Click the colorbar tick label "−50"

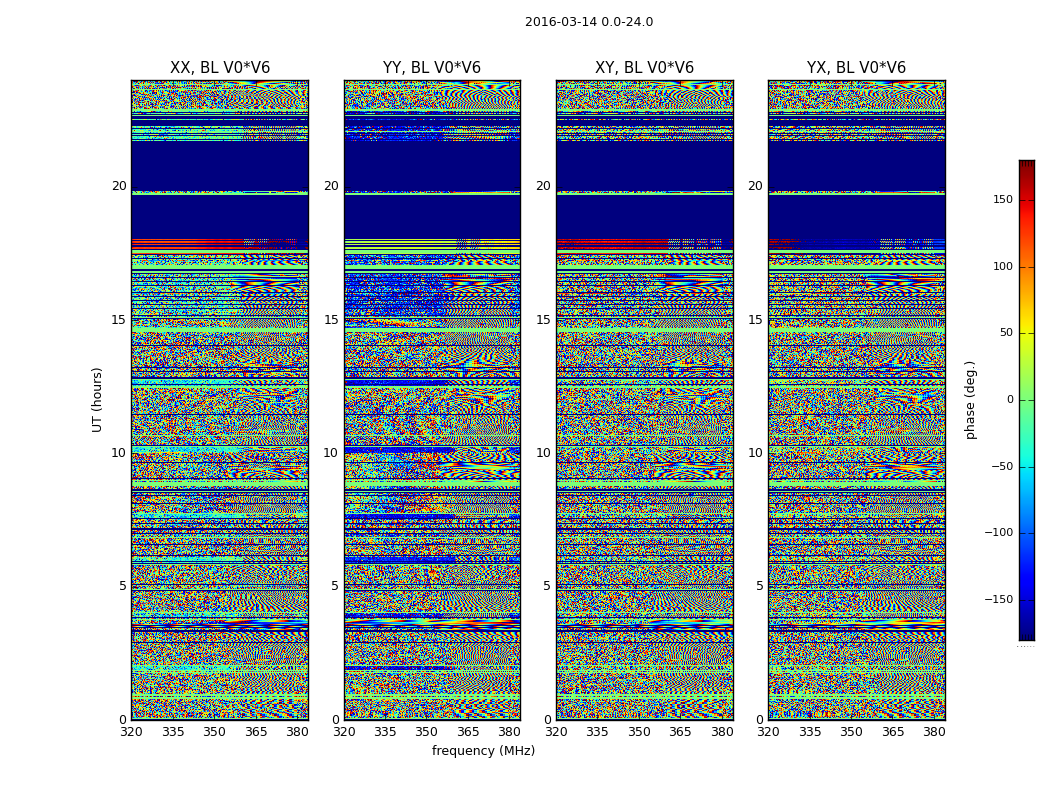pyautogui.click(x=1002, y=467)
